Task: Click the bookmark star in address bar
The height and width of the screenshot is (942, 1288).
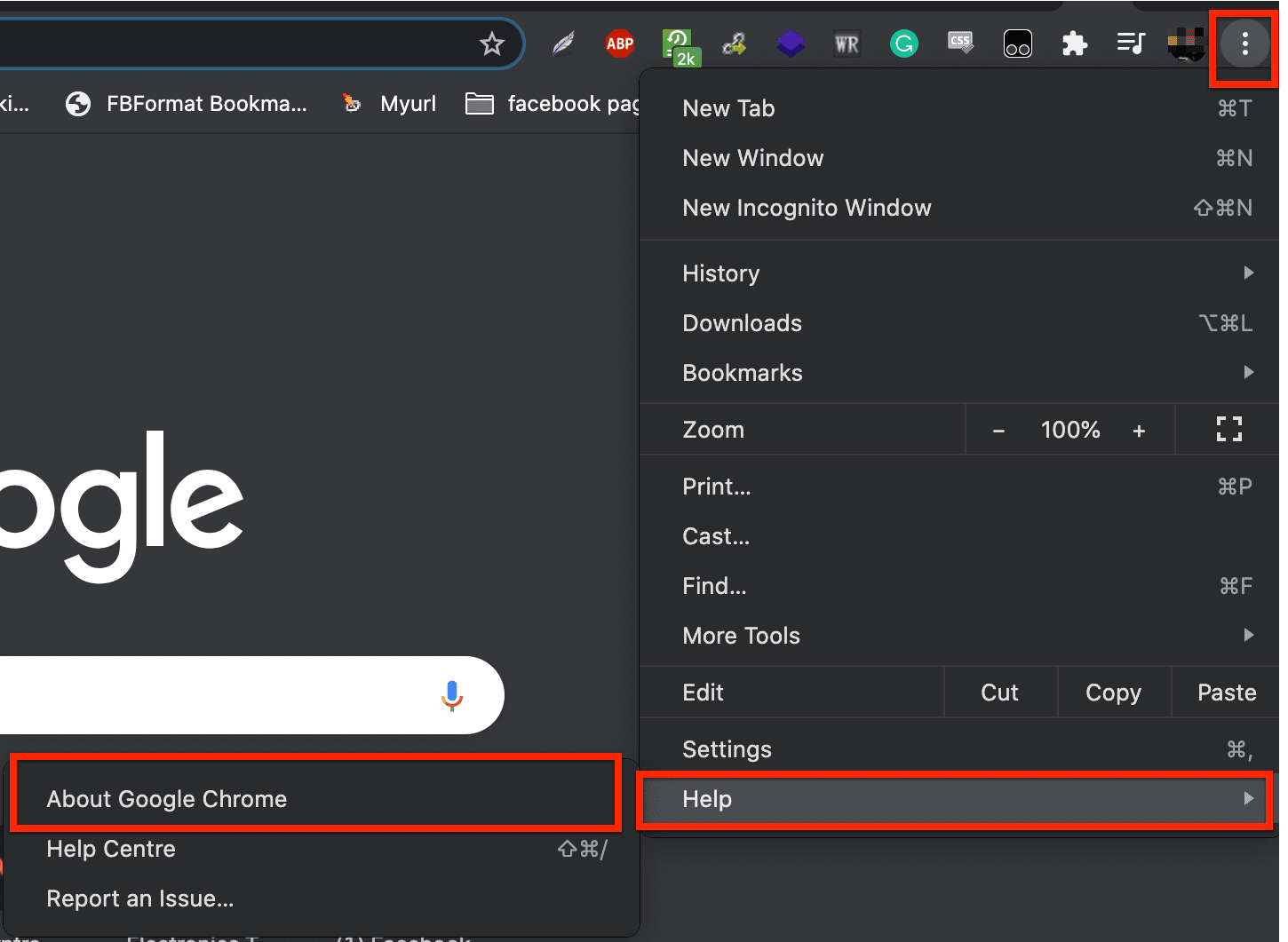Action: pos(491,44)
